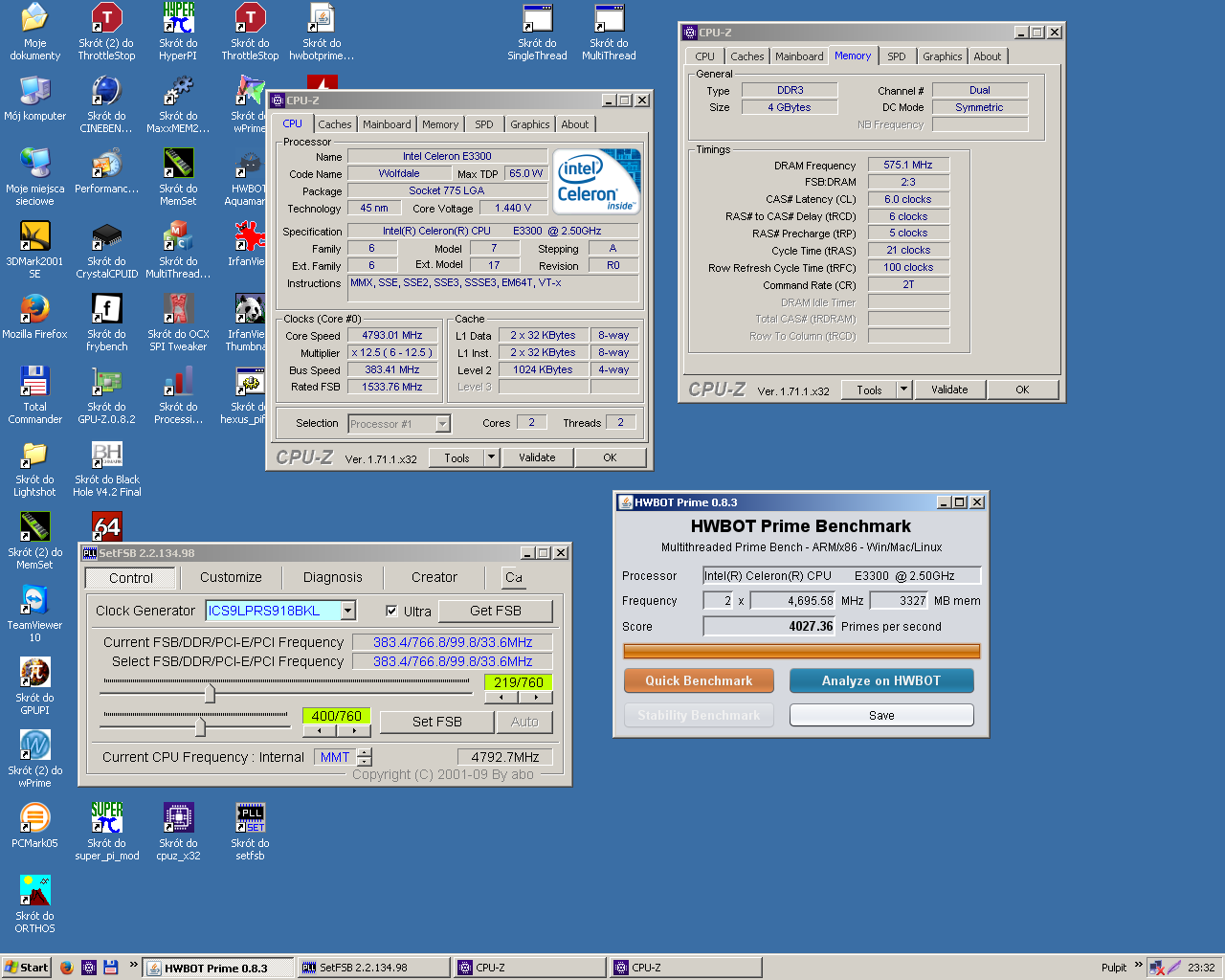Click the Select FSB frequency field
Screen dimensions: 1225x980
coord(453,661)
